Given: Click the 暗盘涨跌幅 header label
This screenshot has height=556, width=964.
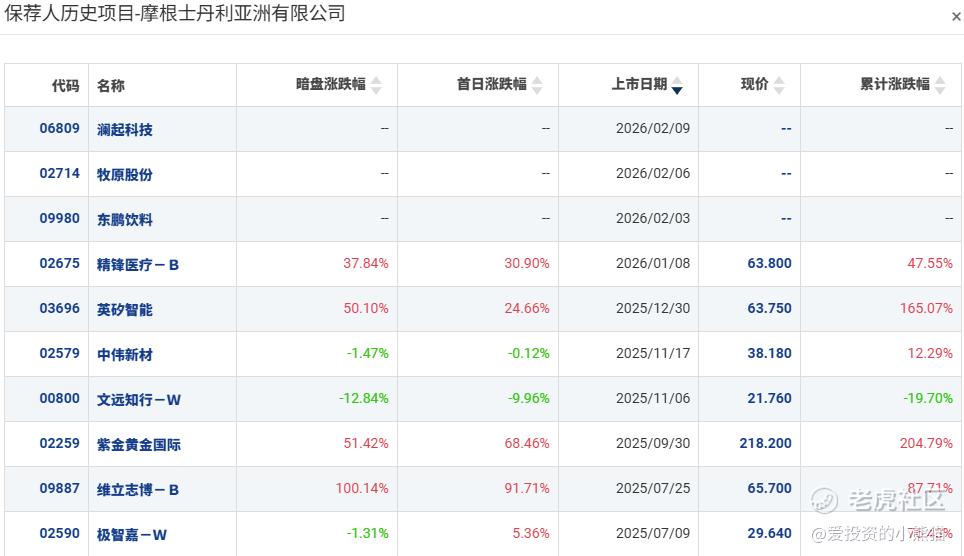Looking at the screenshot, I should (331, 84).
